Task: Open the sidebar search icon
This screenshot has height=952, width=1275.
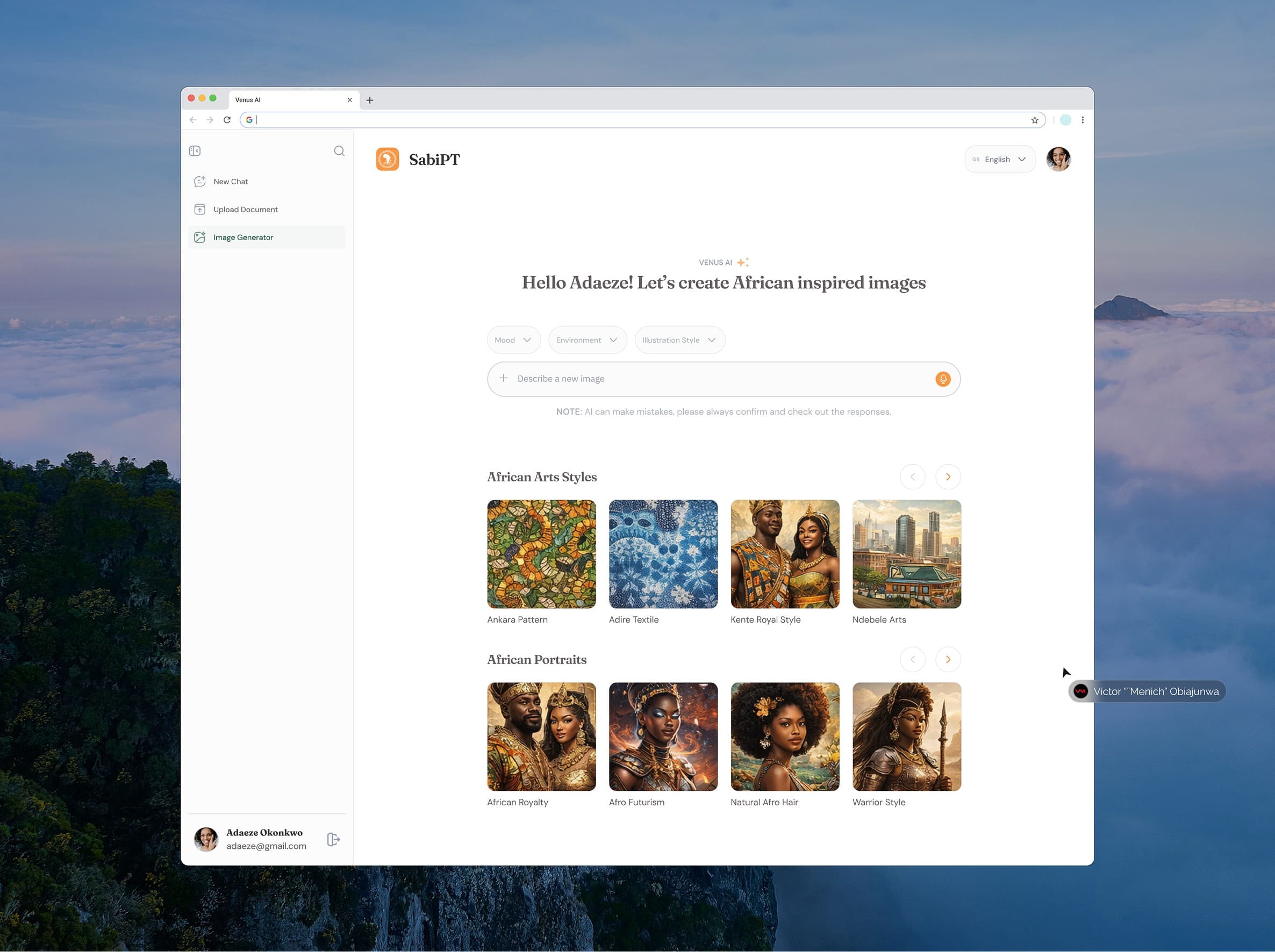Action: coord(340,151)
